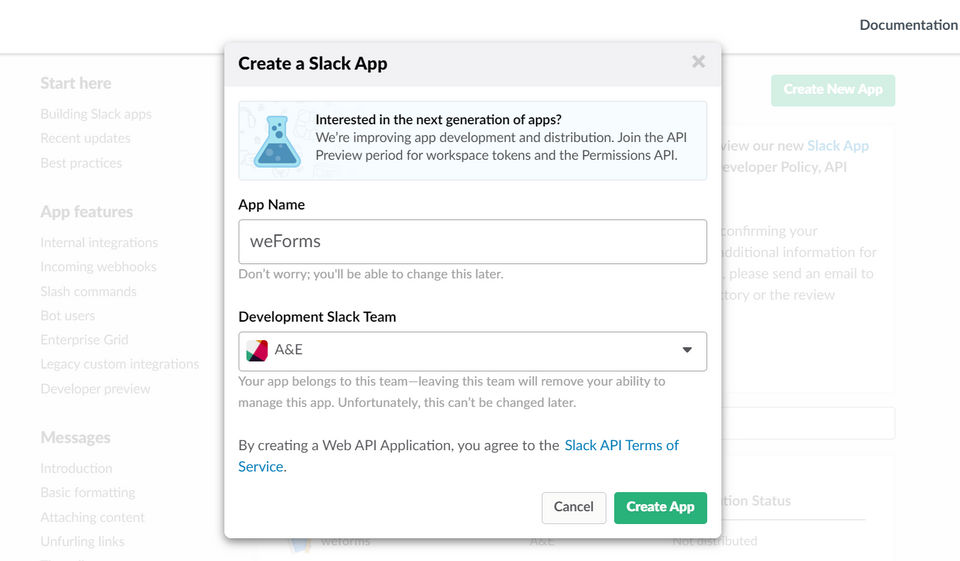Open Enterprise Grid in sidebar
The width and height of the screenshot is (960, 561).
click(x=84, y=340)
